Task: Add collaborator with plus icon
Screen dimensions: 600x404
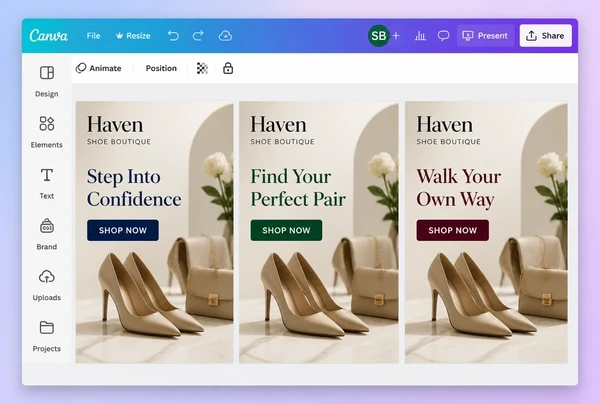Action: point(396,36)
